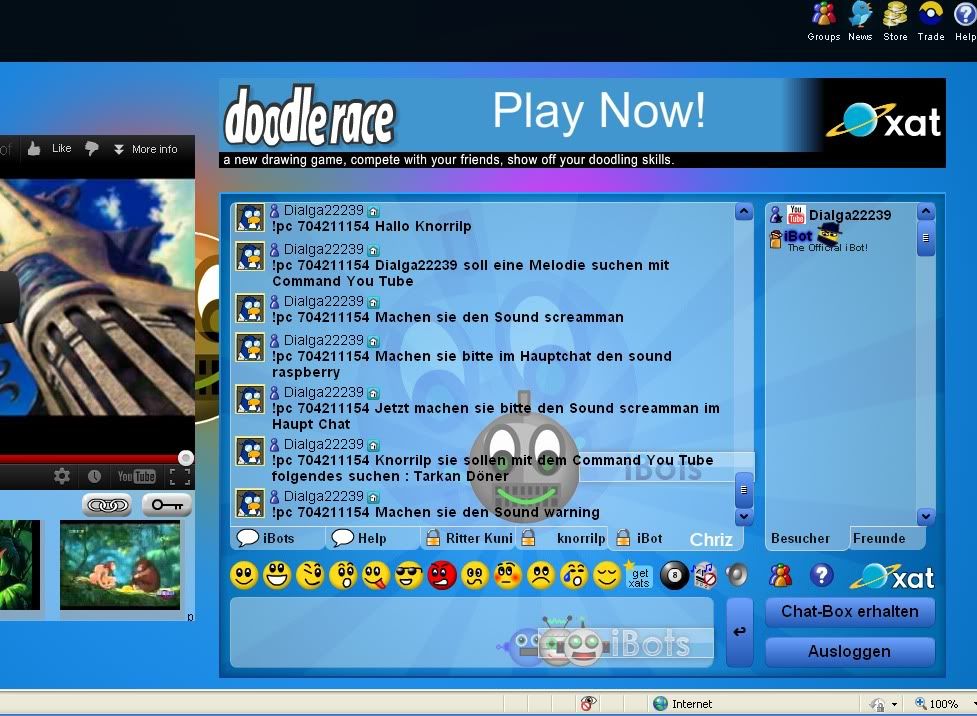977x716 pixels.
Task: Select iBot in the visitor list
Action: (x=798, y=236)
